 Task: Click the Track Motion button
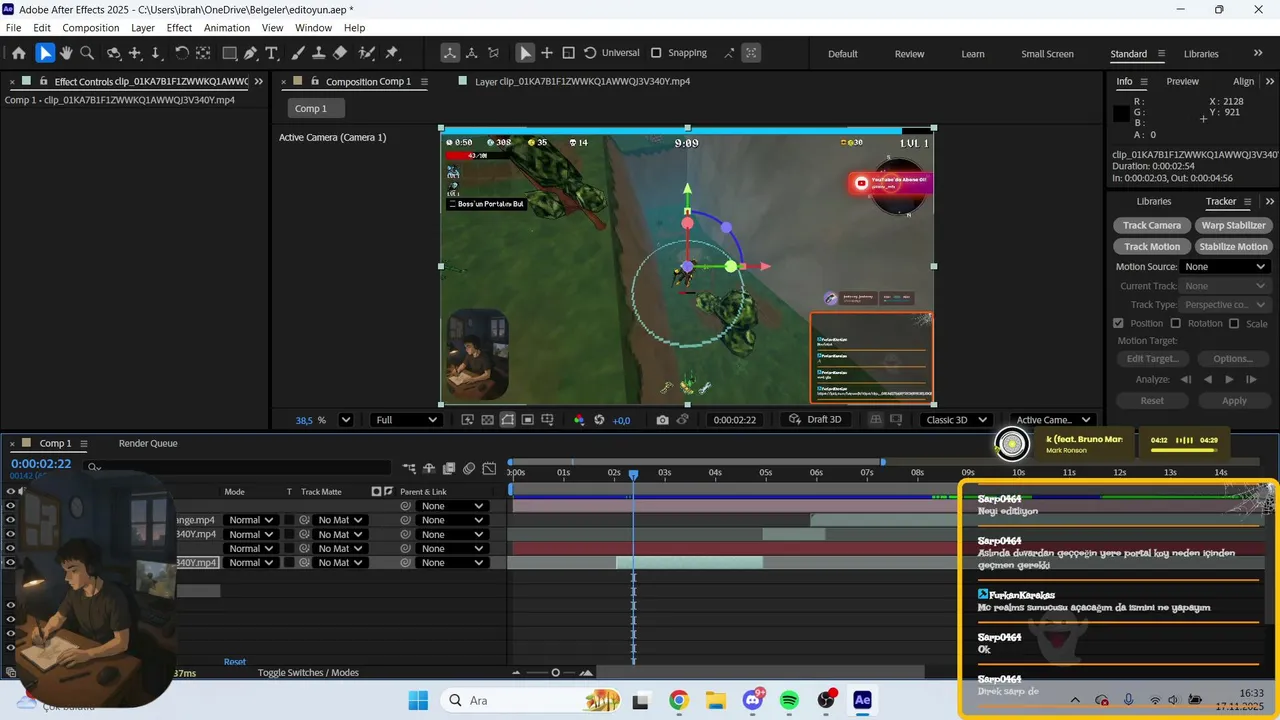tap(1151, 246)
